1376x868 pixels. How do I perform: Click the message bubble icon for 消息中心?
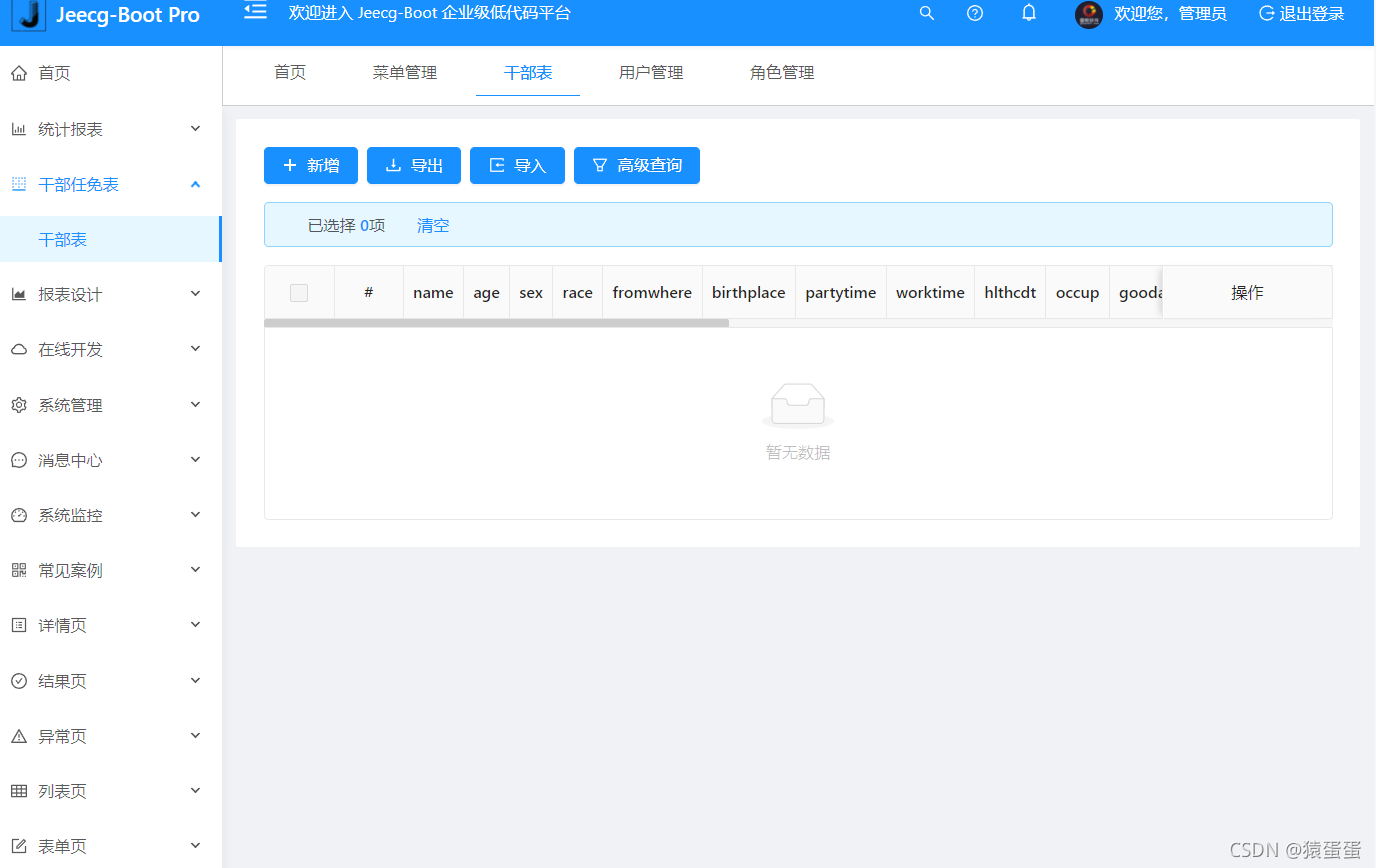[x=18, y=460]
